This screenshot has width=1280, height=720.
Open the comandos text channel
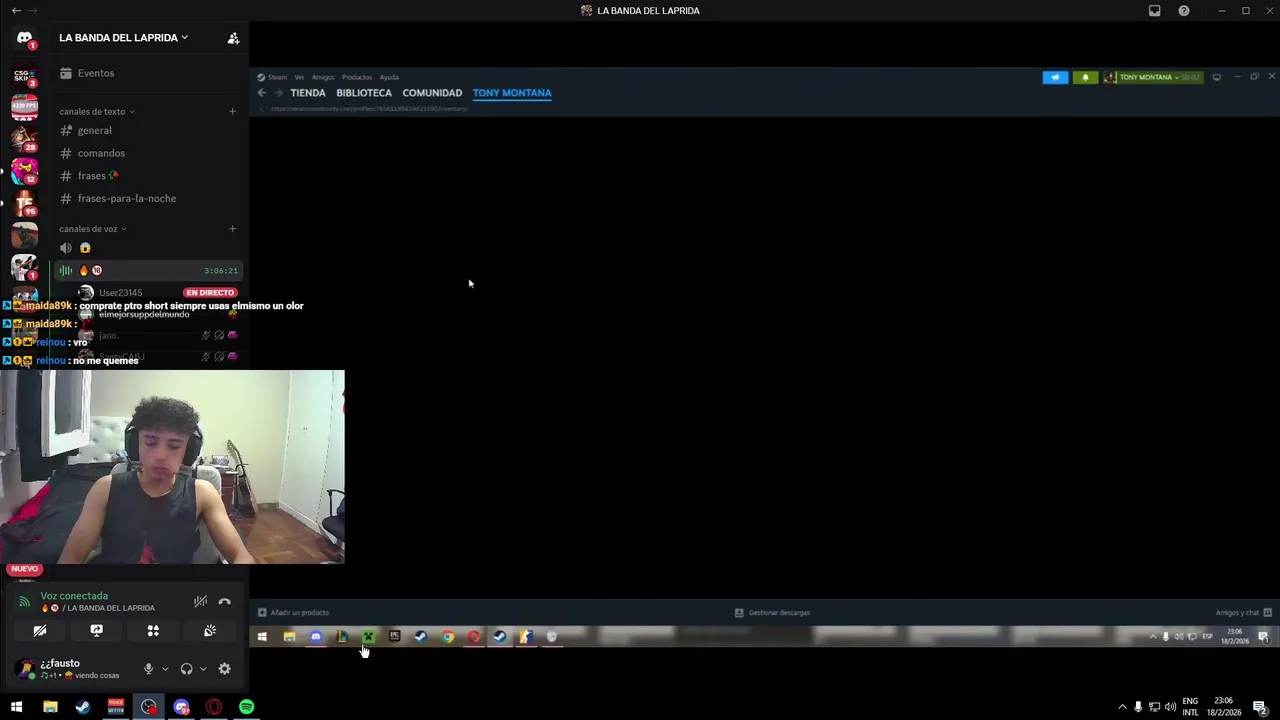pyautogui.click(x=147, y=153)
